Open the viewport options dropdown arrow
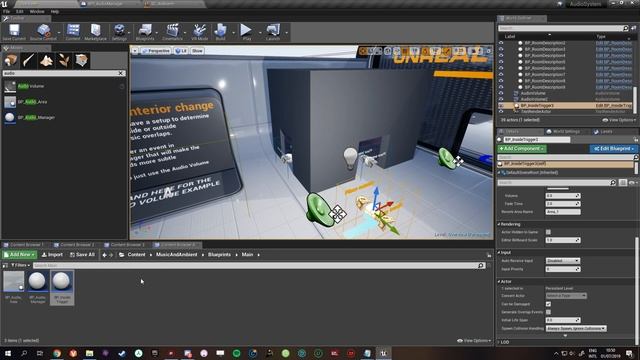This screenshot has height=360, width=640. [x=135, y=51]
